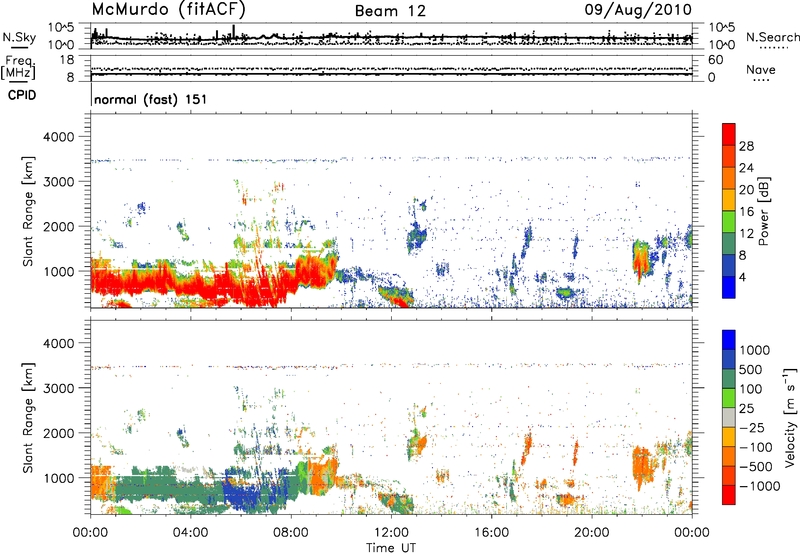Click the '4' tick on Power scale
This screenshot has height=554, width=800.
point(742,277)
